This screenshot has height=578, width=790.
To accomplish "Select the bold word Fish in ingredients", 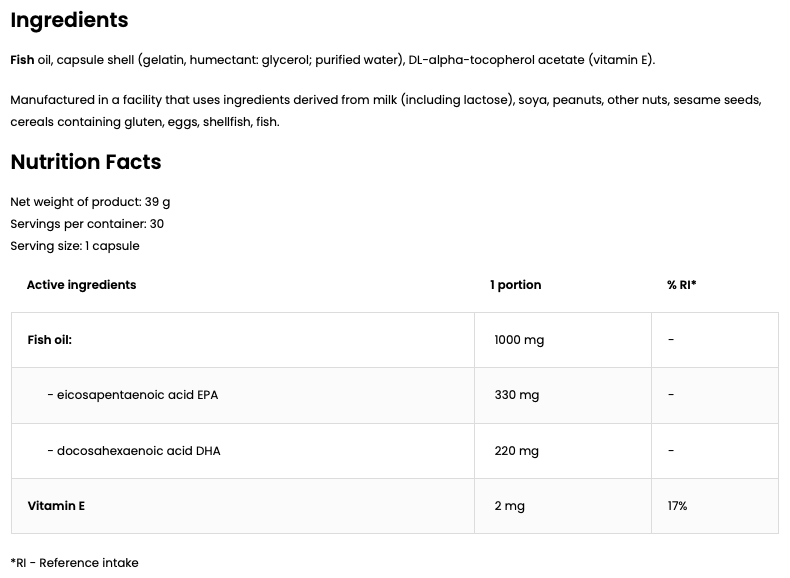I will coord(22,60).
